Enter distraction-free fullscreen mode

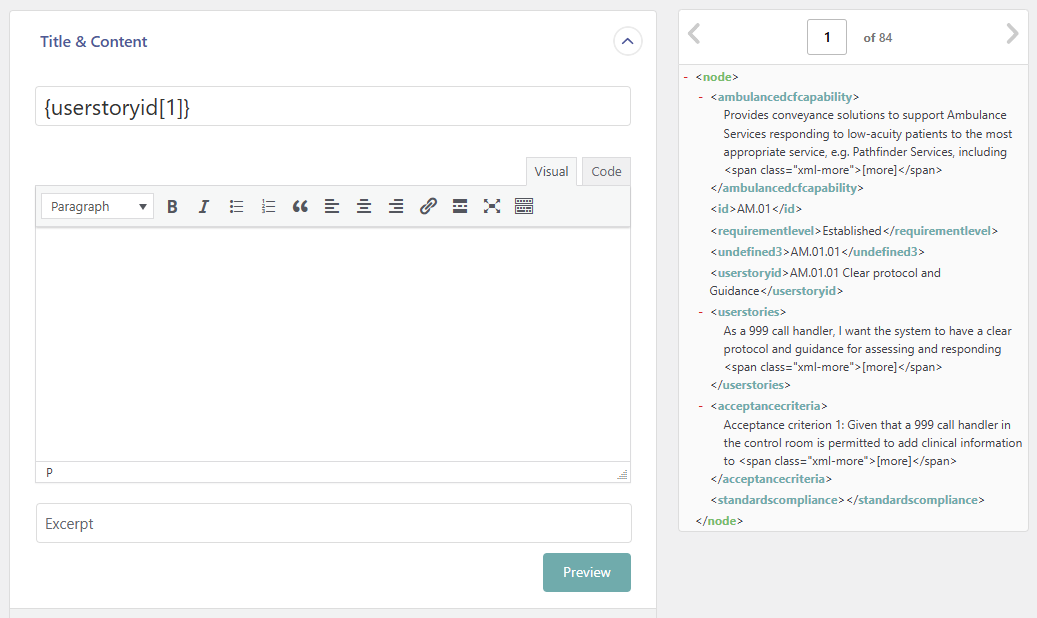(x=492, y=206)
